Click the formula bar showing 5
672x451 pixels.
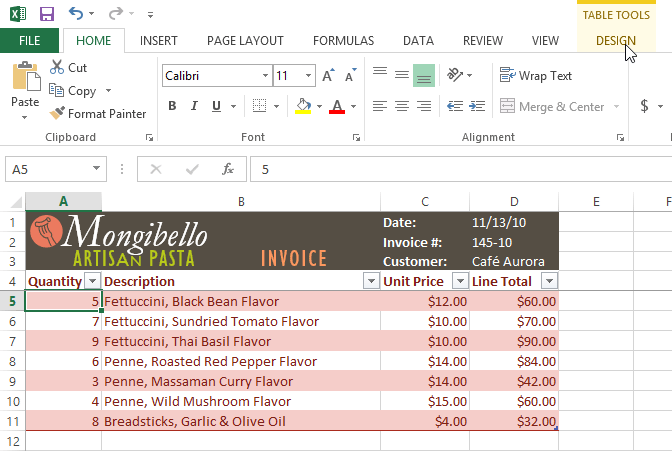[x=461, y=169]
